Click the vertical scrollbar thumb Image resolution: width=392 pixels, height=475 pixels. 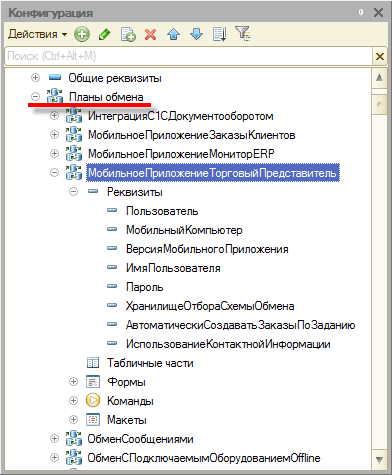[x=379, y=104]
